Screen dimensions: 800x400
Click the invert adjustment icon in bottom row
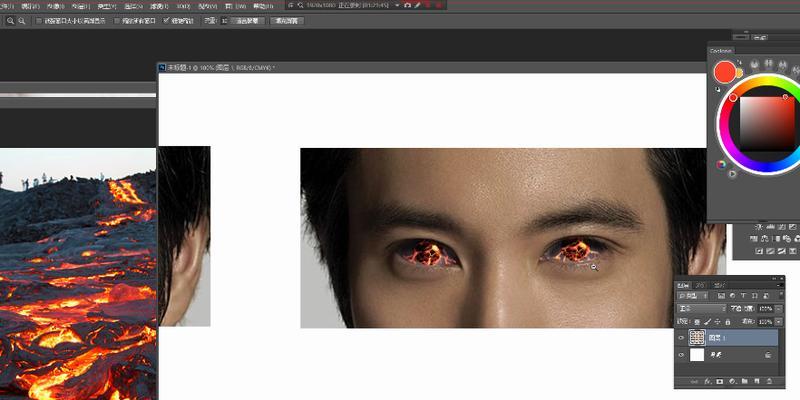759,251
